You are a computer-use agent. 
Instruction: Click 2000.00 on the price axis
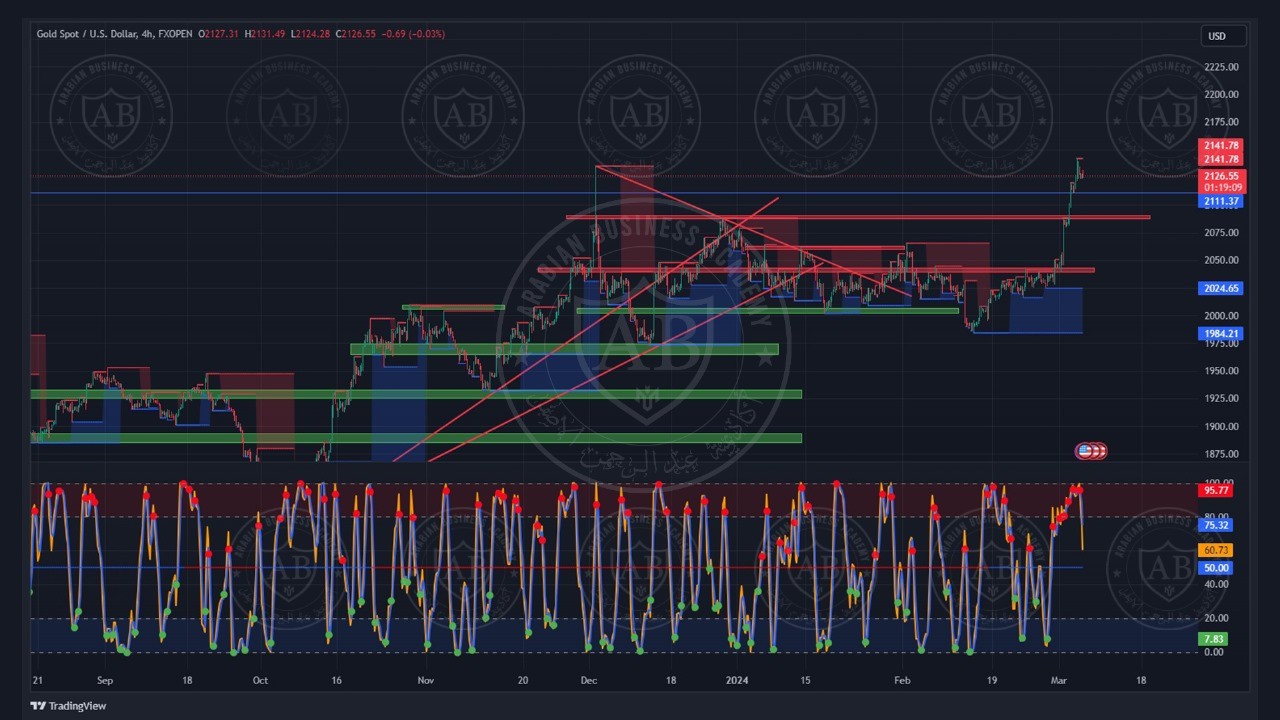1222,316
